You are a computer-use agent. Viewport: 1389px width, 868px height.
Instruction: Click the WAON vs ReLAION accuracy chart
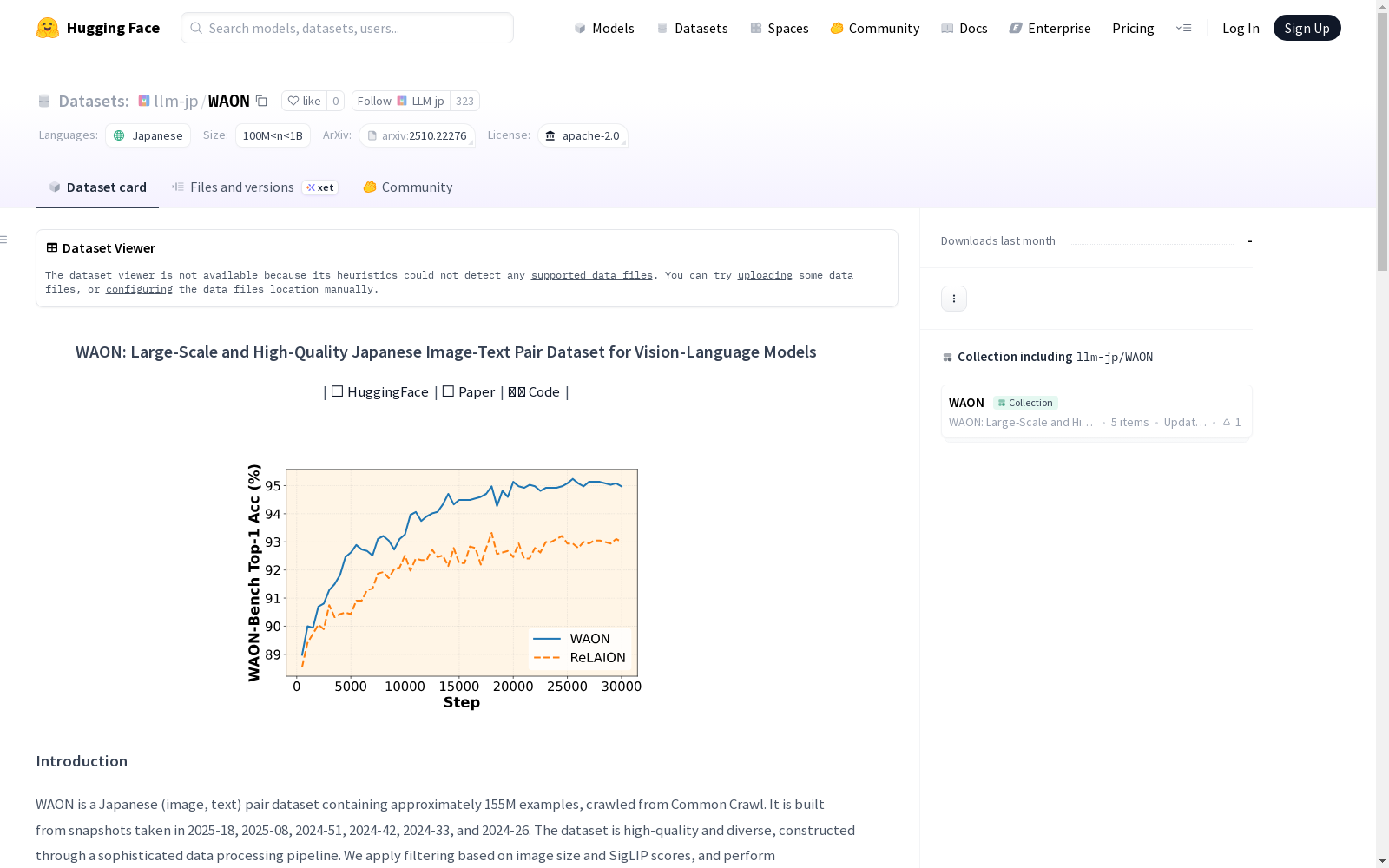click(444, 587)
